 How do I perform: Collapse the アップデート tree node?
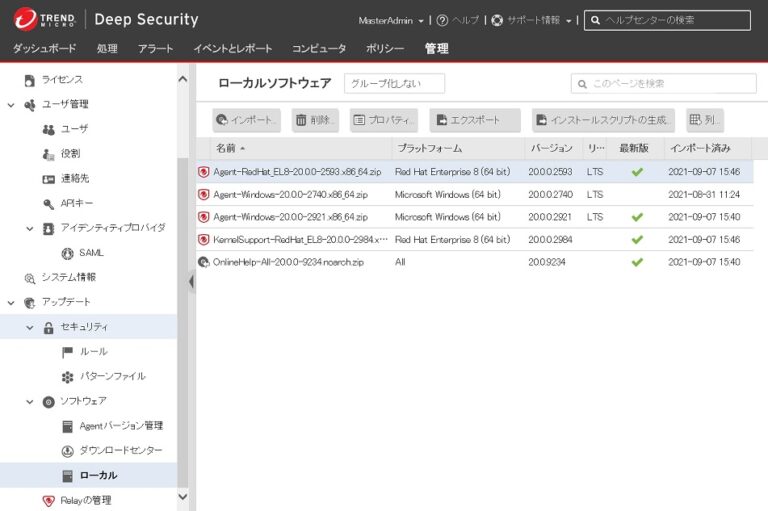coord(11,303)
